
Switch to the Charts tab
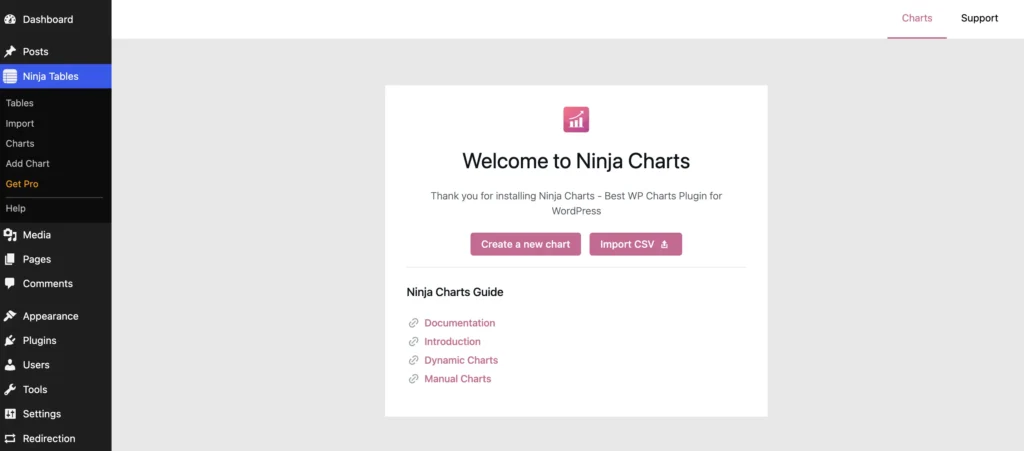(917, 18)
